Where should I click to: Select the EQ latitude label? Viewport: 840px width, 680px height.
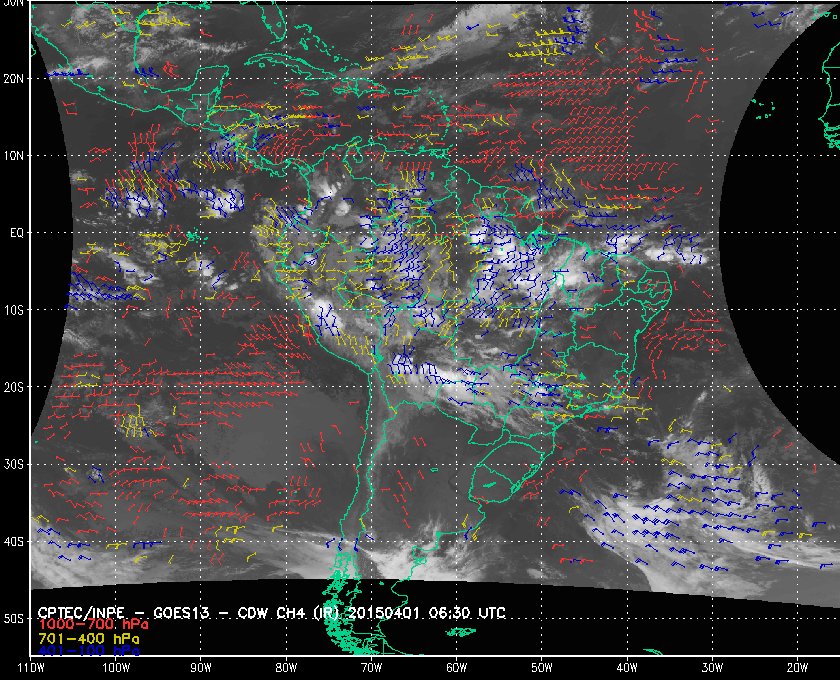pos(17,233)
